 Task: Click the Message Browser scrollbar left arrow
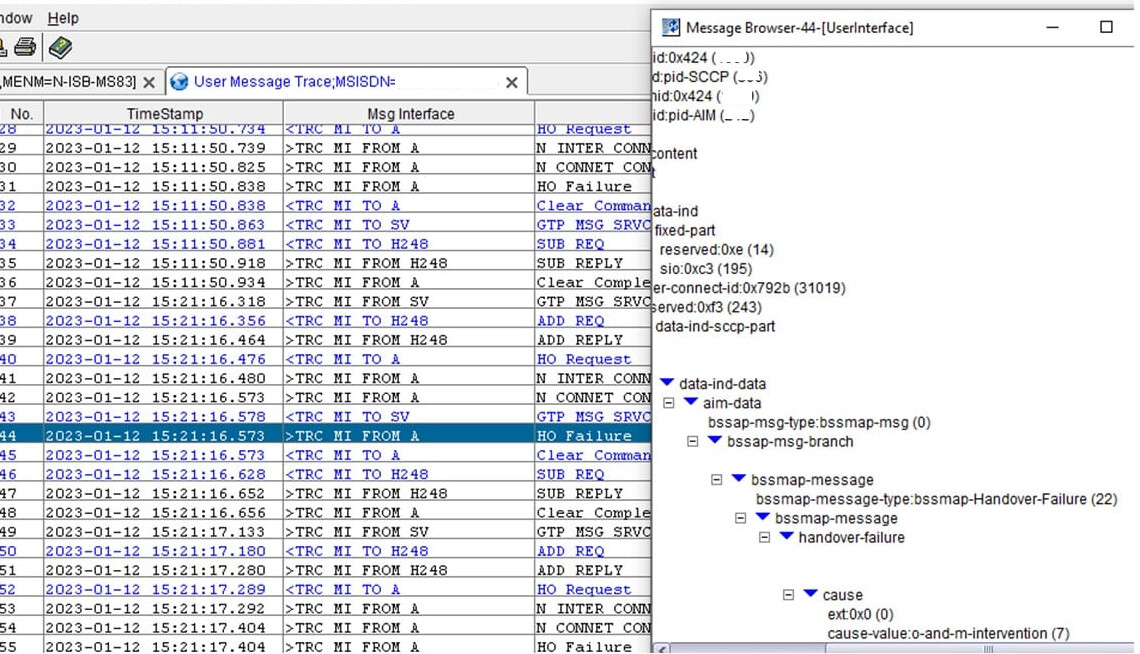click(660, 649)
